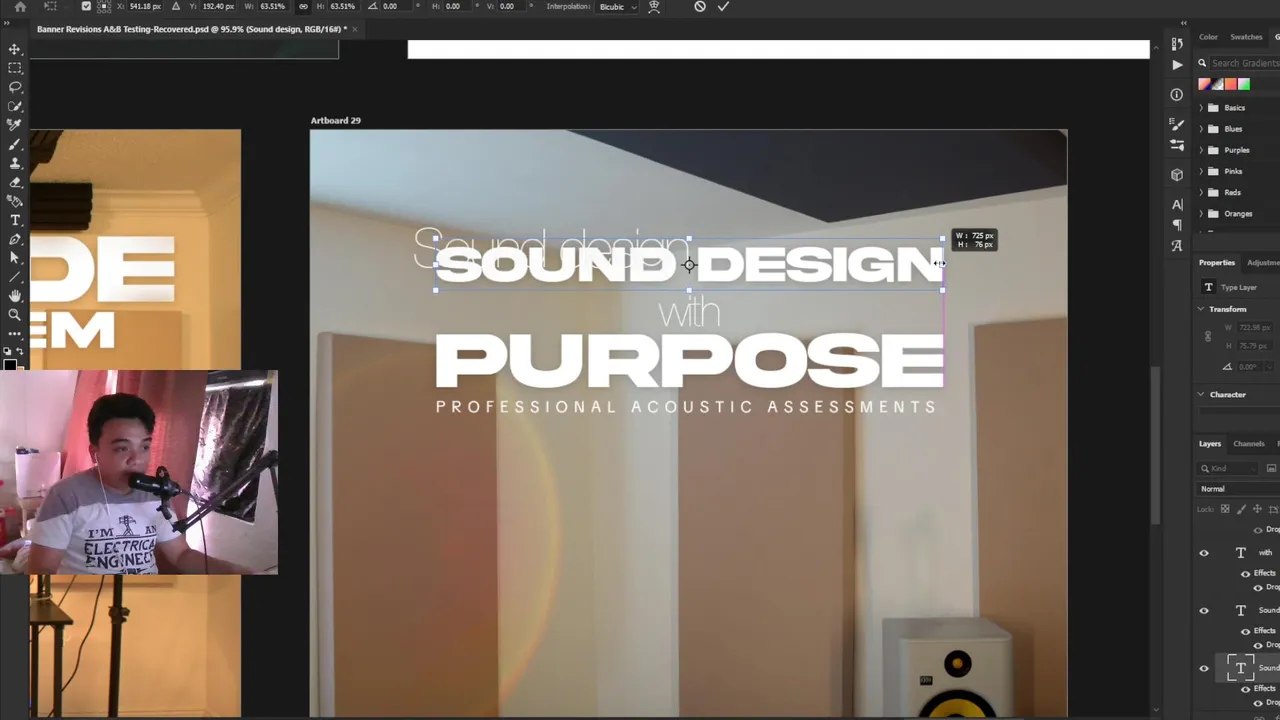Hide Effects under the 'with' layer

point(1245,574)
